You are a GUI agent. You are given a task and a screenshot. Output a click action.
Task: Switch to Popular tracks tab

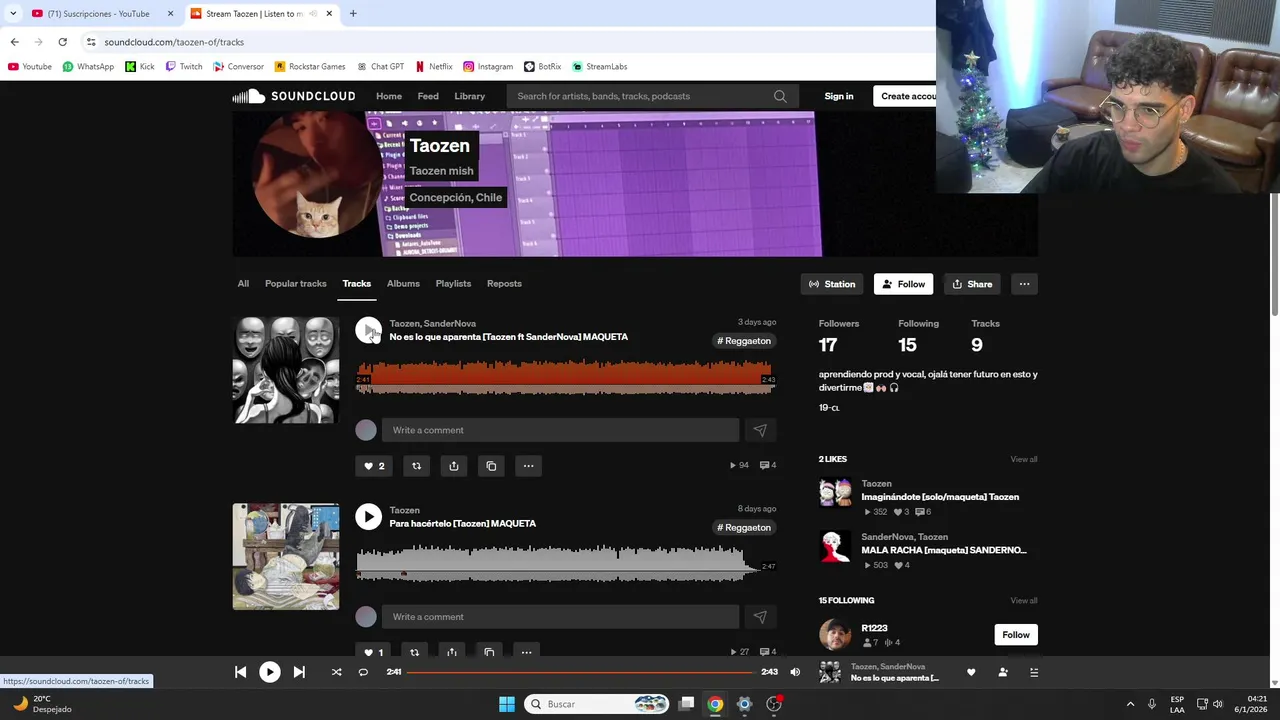[296, 284]
